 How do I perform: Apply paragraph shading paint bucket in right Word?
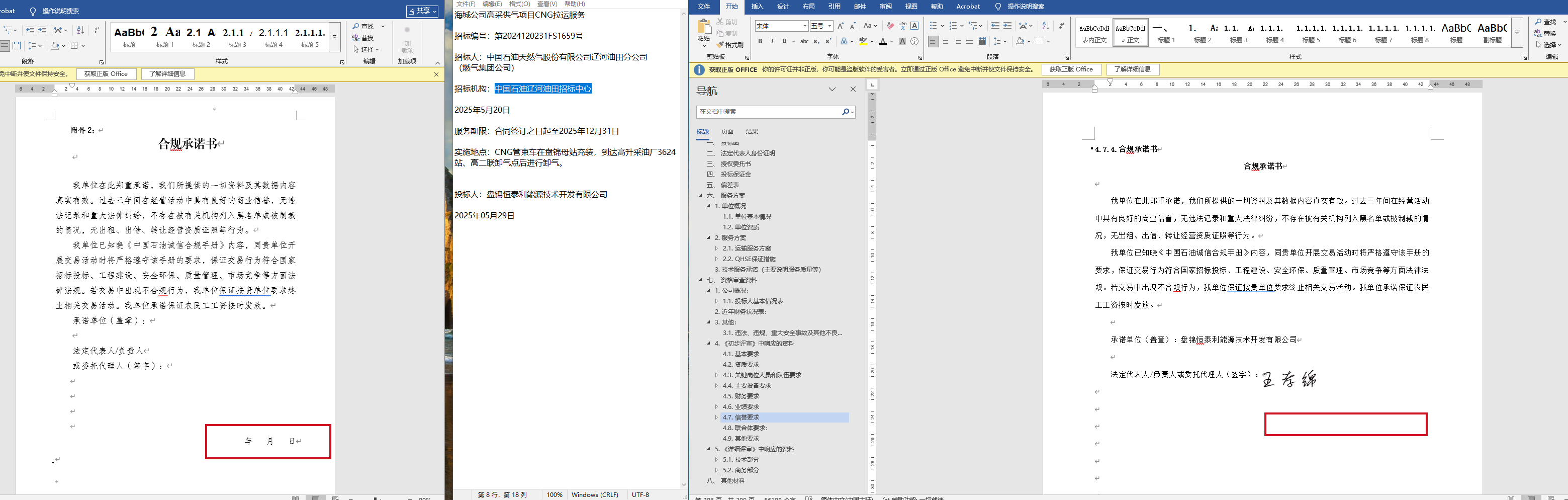1020,41
